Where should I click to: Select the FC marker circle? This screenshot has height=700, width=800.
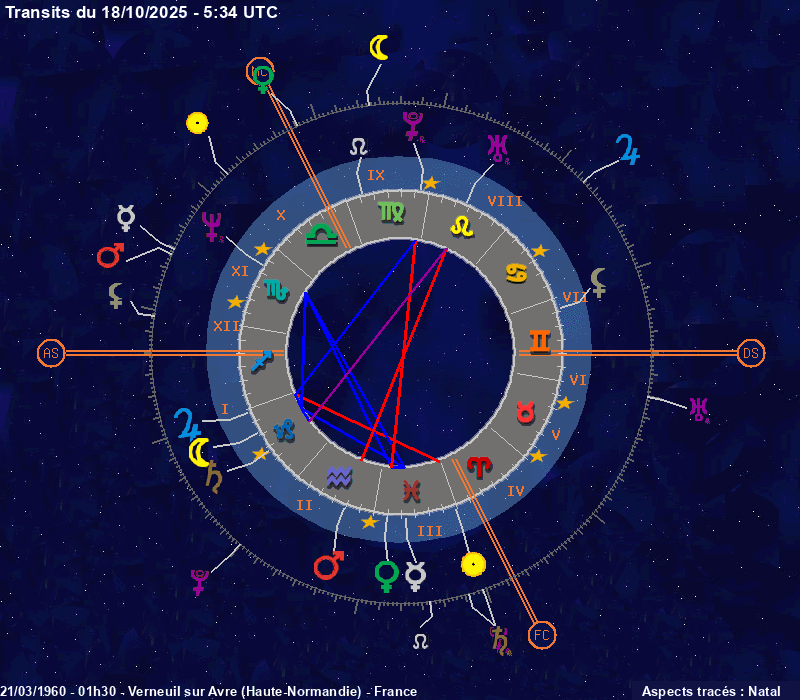click(x=541, y=635)
